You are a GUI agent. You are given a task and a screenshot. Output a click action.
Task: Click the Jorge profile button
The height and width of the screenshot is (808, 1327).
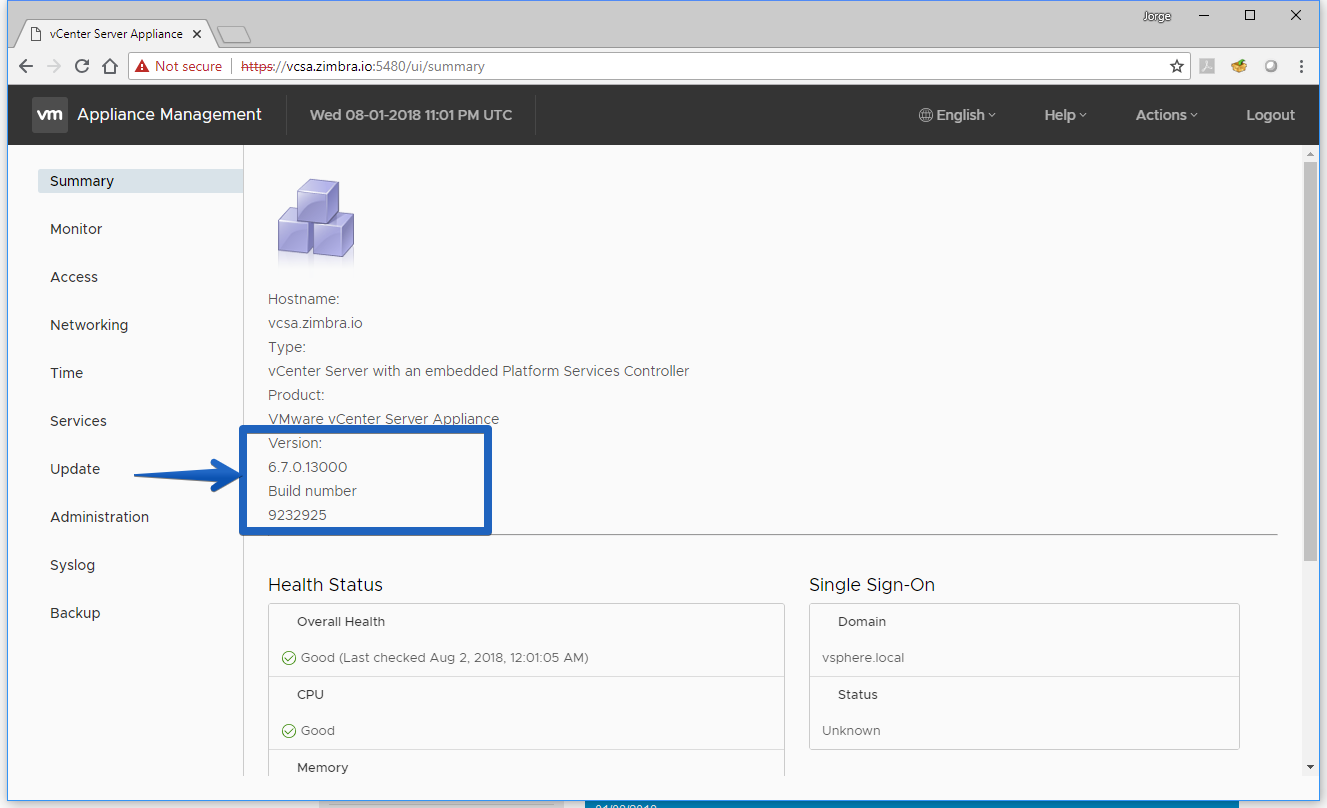click(1157, 16)
